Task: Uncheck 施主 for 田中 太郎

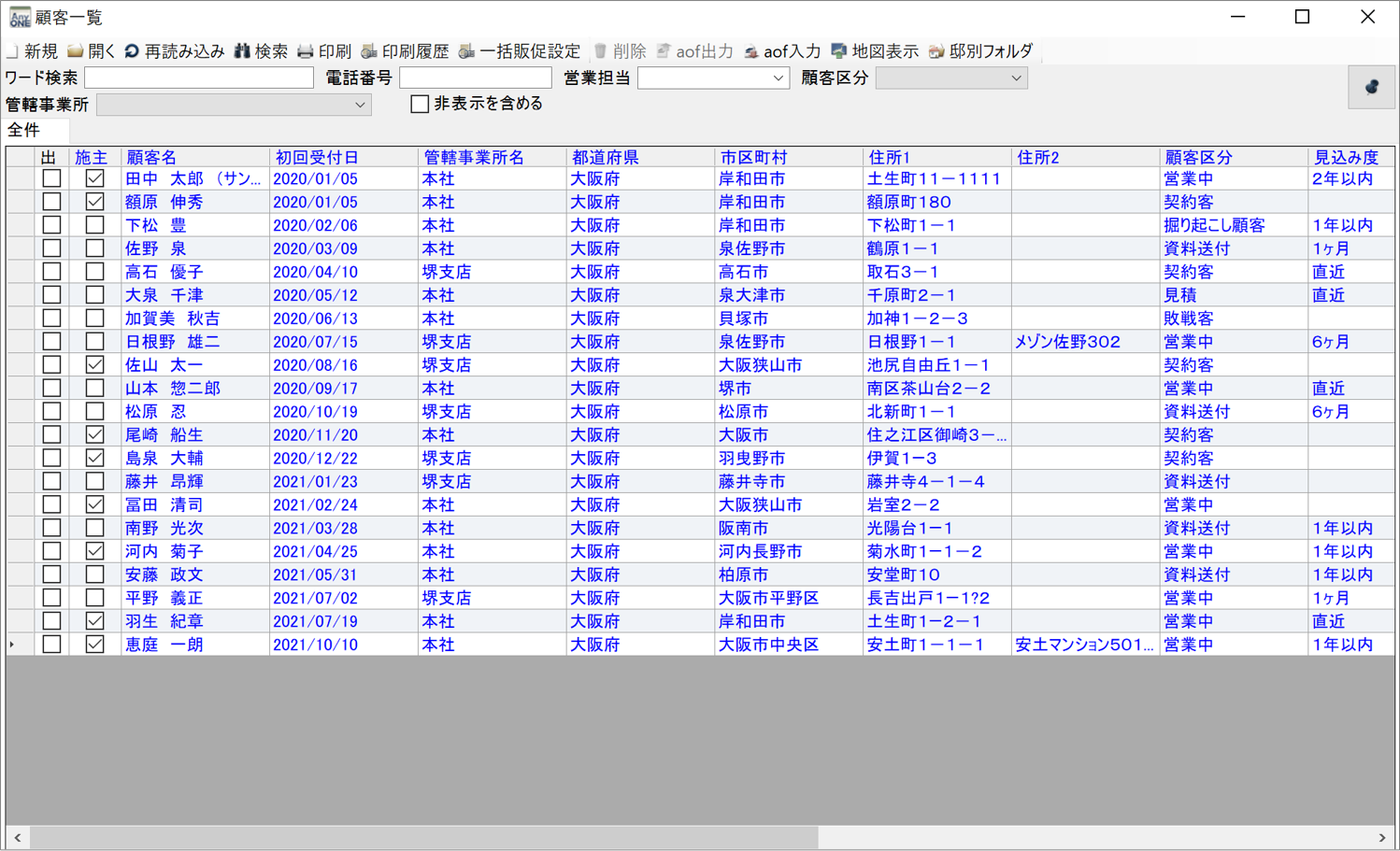Action: (x=93, y=178)
